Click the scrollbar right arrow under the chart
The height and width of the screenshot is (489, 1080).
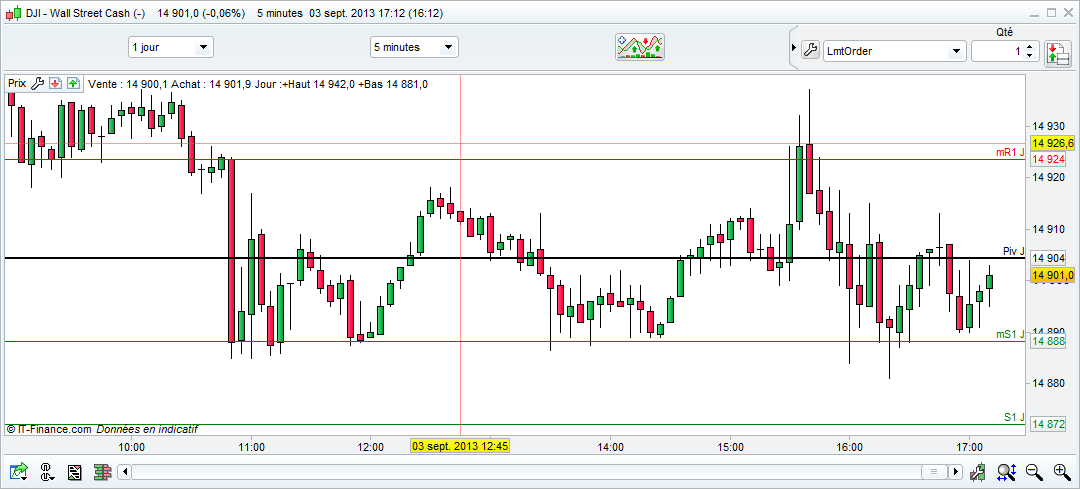pyautogui.click(x=955, y=472)
